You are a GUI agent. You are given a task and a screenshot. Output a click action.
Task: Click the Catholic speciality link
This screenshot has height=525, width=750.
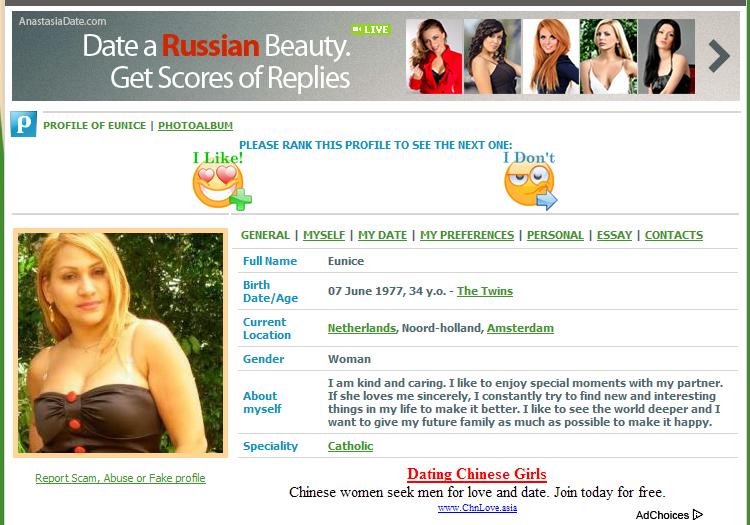pyautogui.click(x=350, y=446)
